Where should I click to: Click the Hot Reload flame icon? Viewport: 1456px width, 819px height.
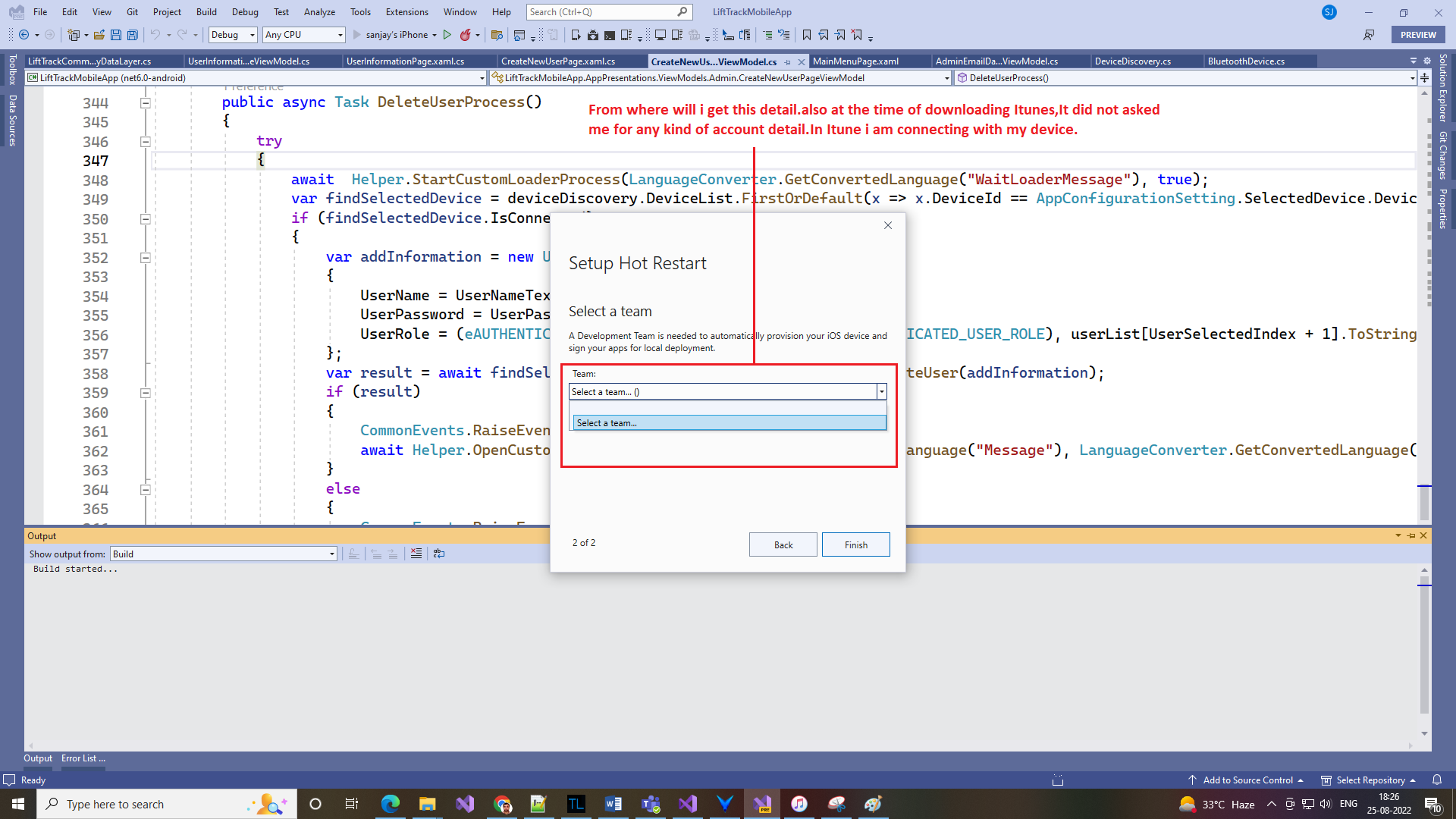466,35
